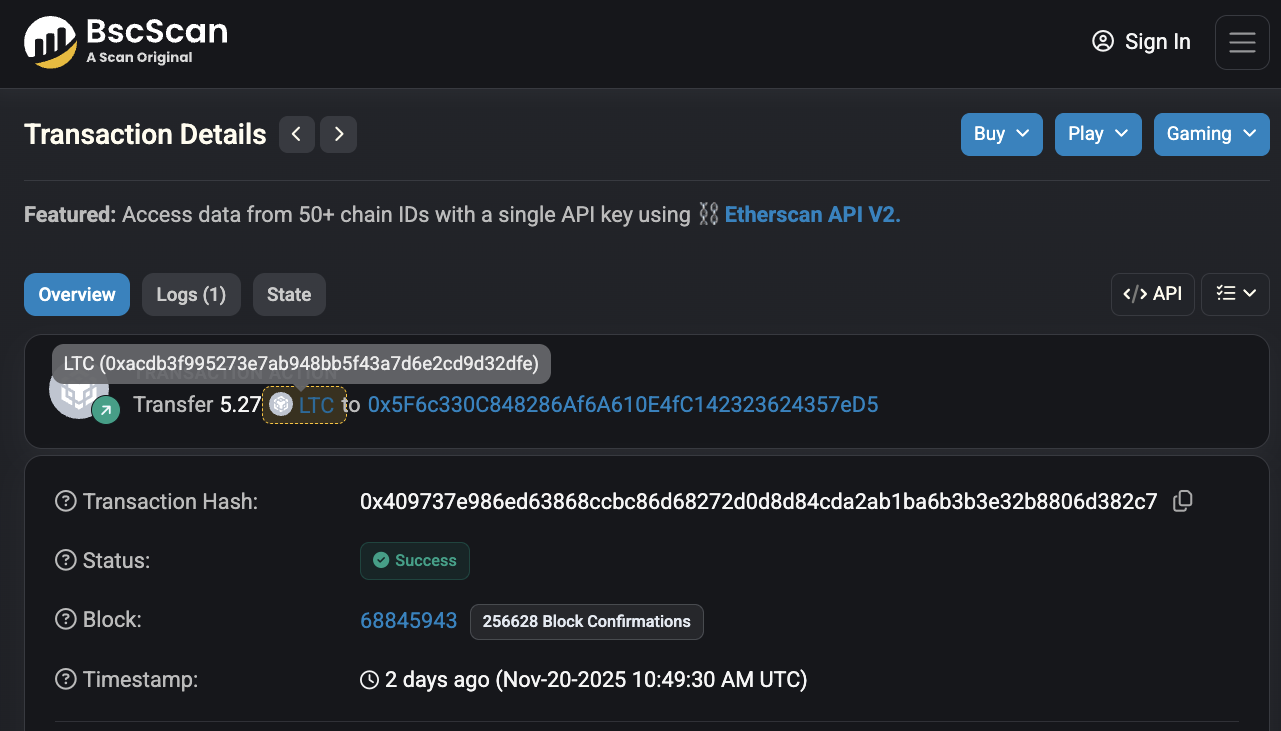Click the LTC token link
Image resolution: width=1281 pixels, height=731 pixels.
coord(316,405)
